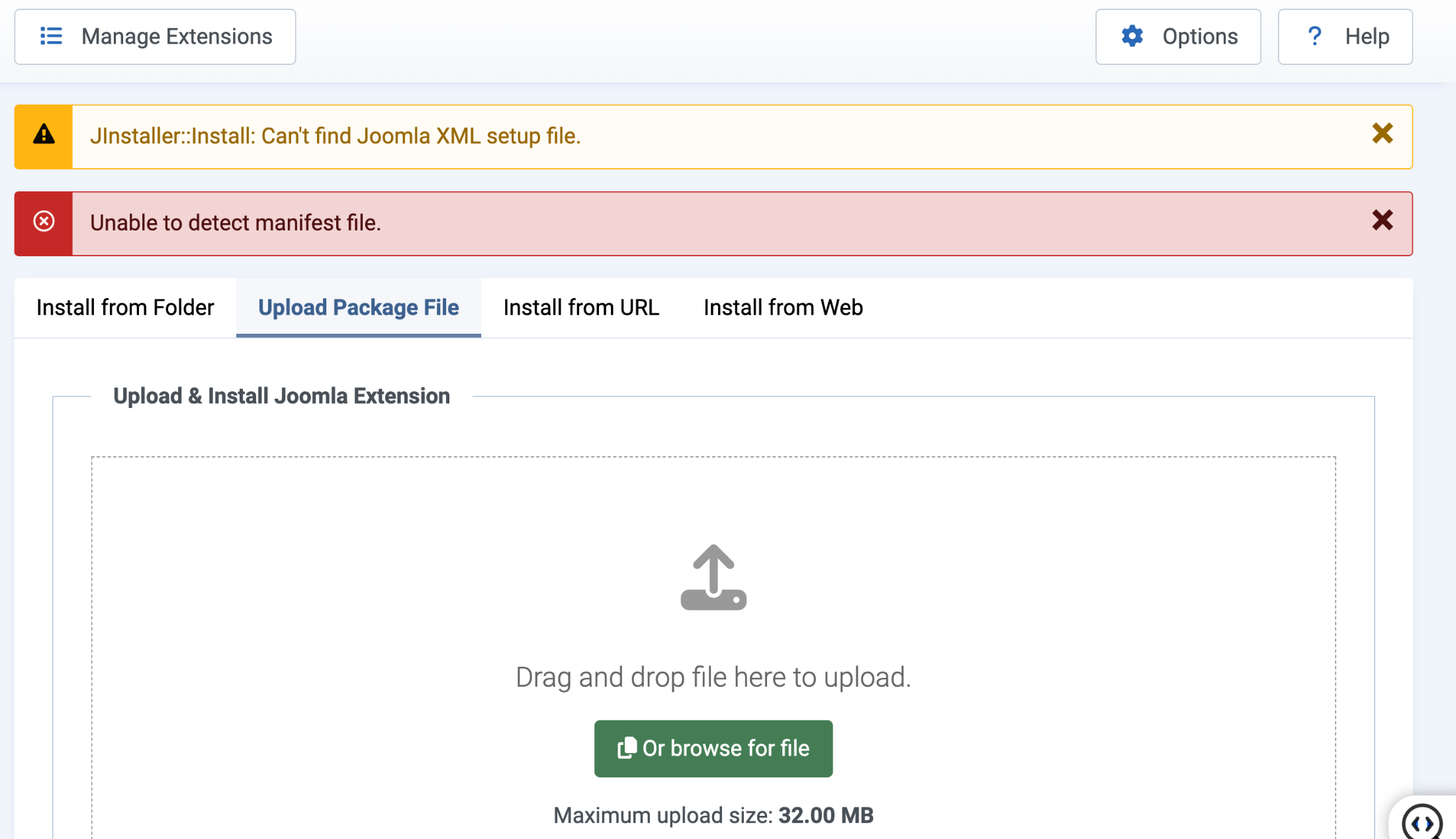
Task: Click the accessibility toggle icon at corner
Action: (x=1422, y=823)
